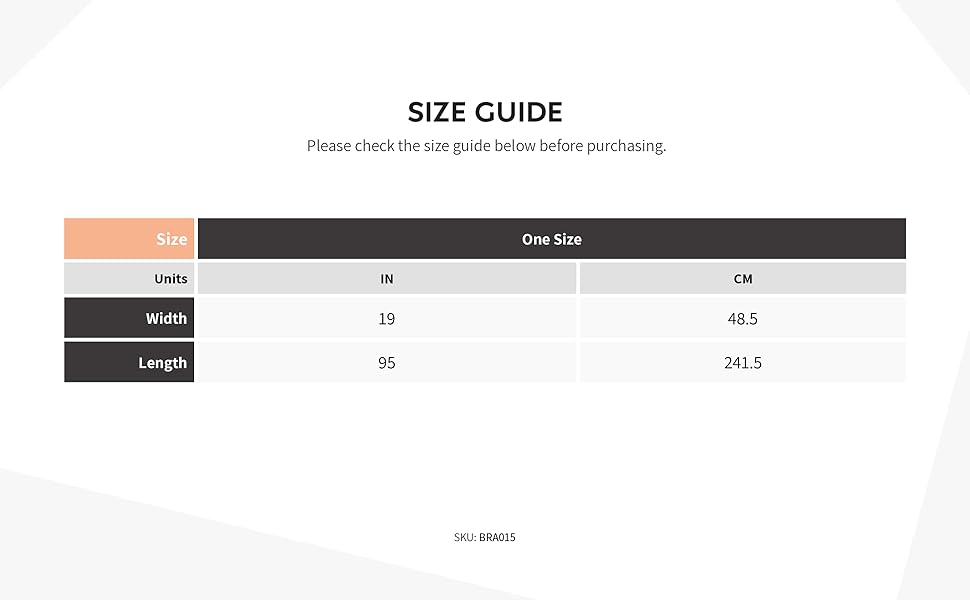Click the width value 19 in inches
This screenshot has height=600, width=970.
(x=387, y=319)
